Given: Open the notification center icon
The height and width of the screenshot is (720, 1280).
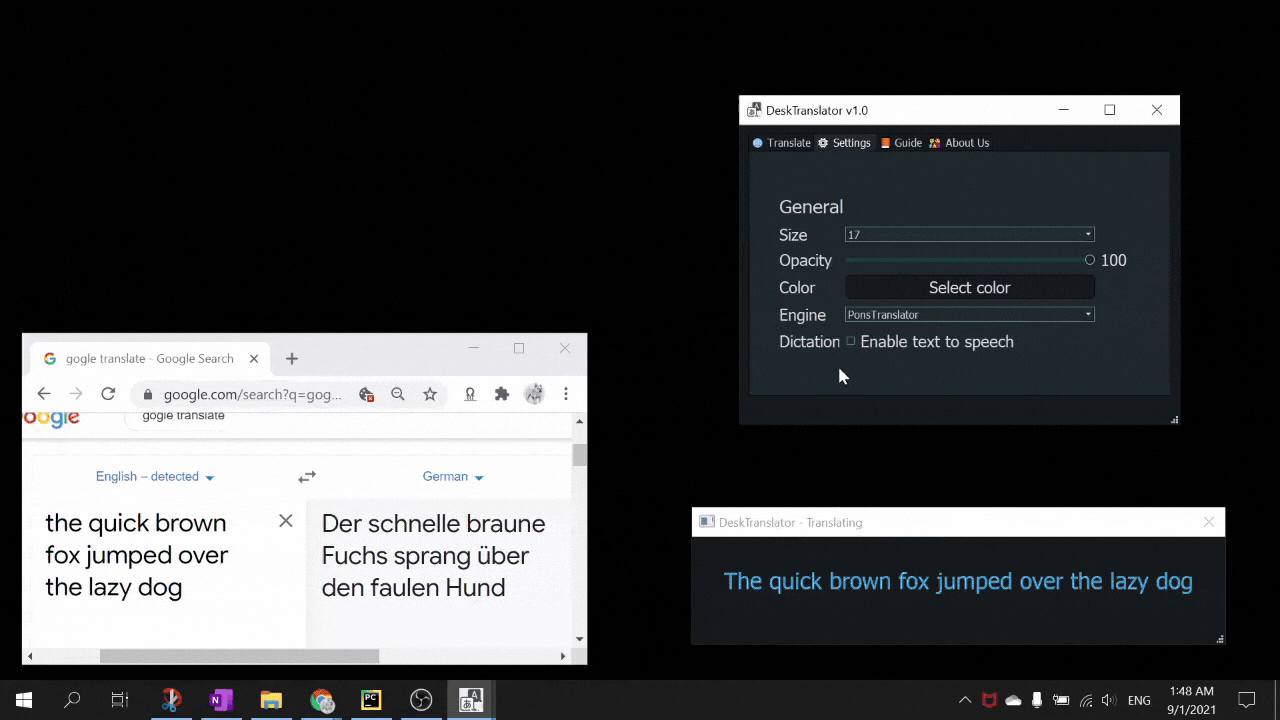Looking at the screenshot, I should point(1246,700).
